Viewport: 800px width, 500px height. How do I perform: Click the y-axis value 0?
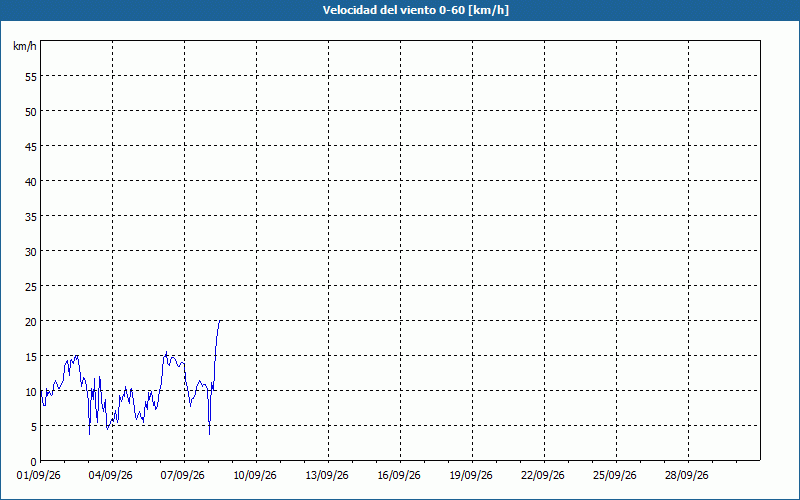point(34,462)
